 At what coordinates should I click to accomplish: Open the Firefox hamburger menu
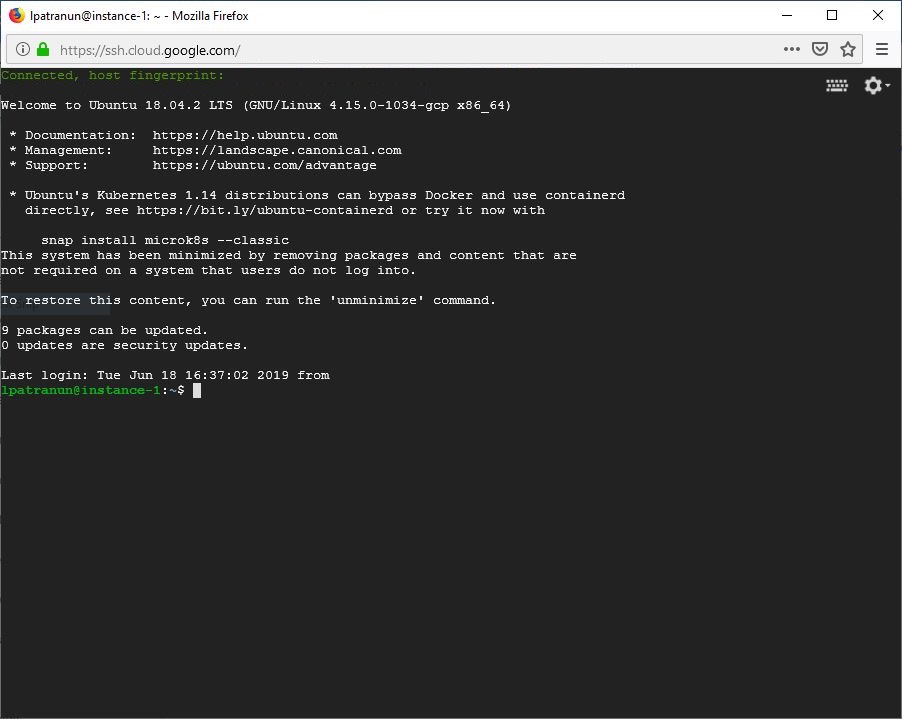[882, 49]
